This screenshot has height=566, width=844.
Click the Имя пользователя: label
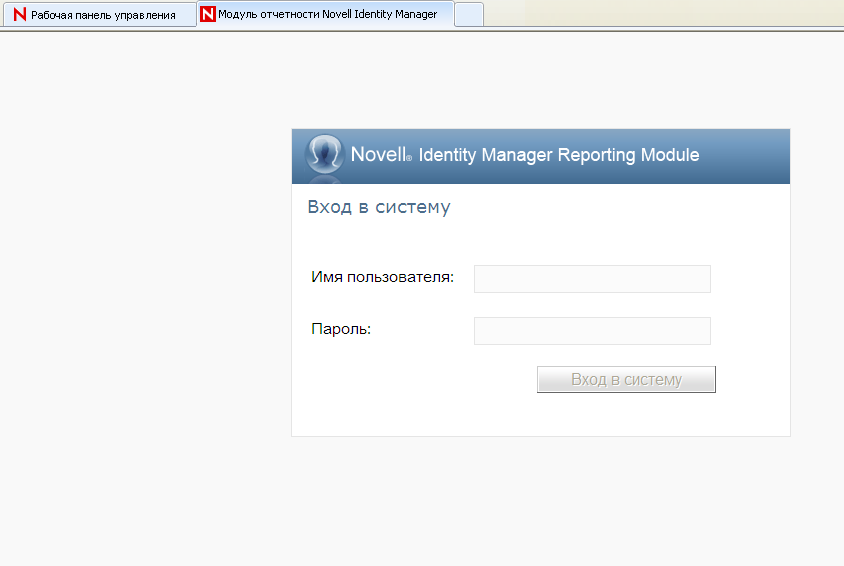pos(382,277)
